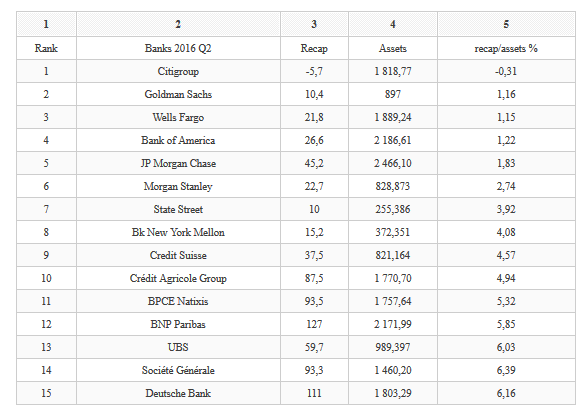Click the Wells Fargo row name
The width and height of the screenshot is (586, 414).
pyautogui.click(x=178, y=117)
